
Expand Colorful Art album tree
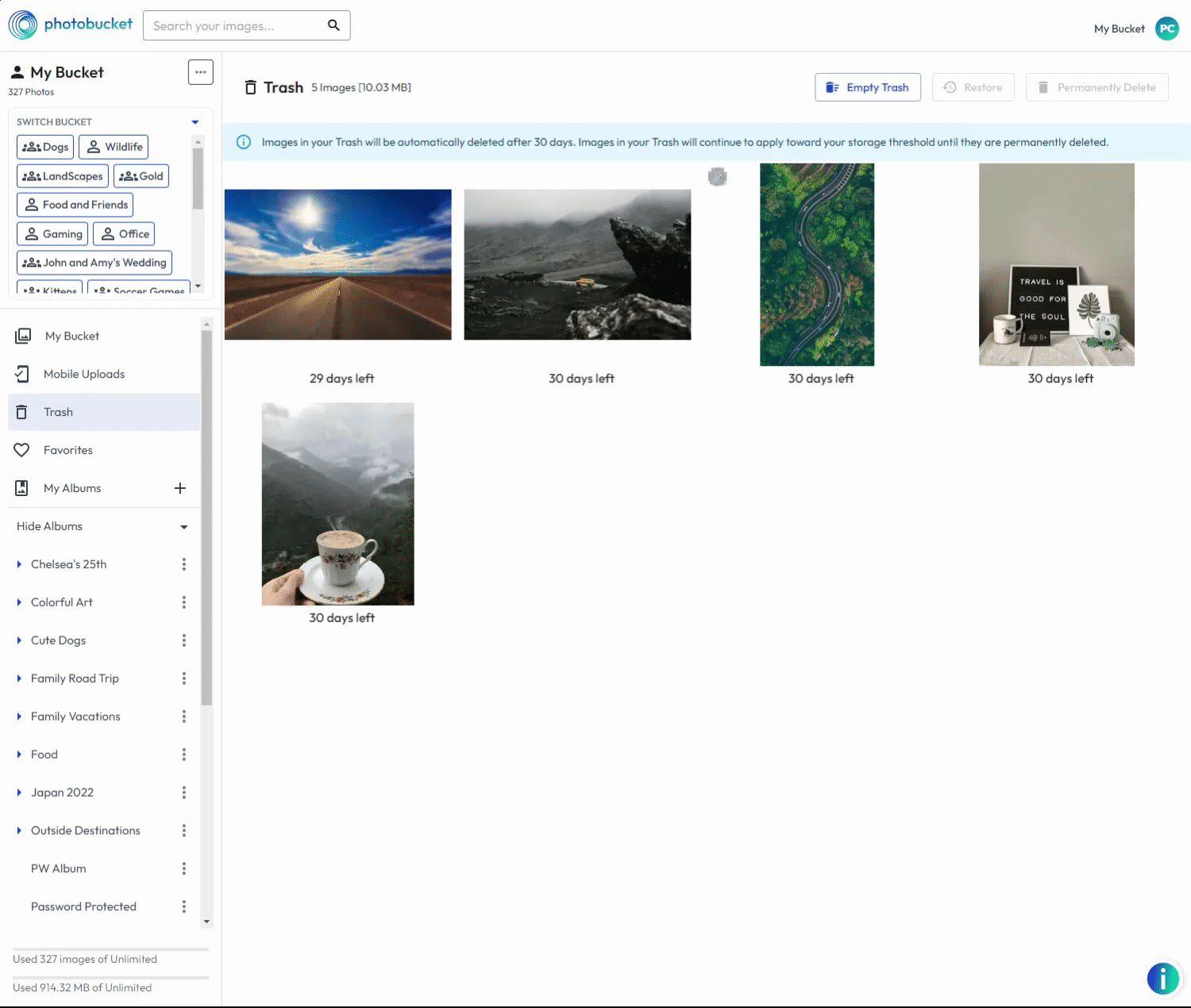click(19, 602)
